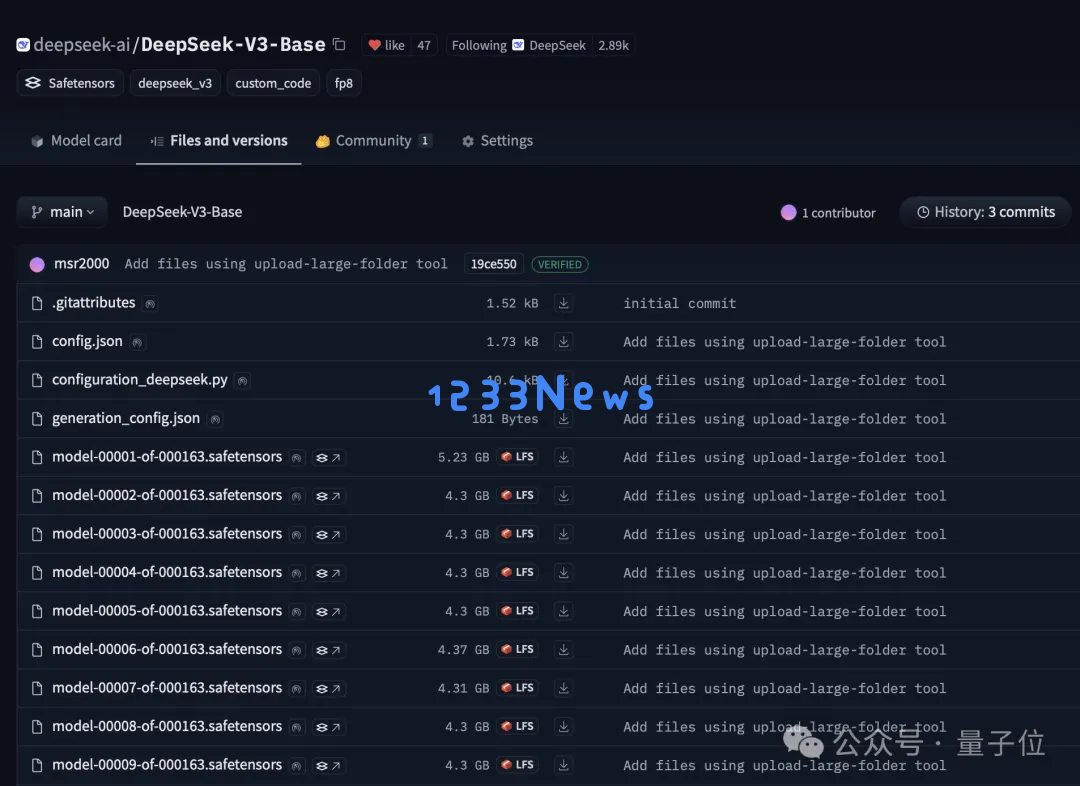Select the fp8 tag

(x=344, y=83)
